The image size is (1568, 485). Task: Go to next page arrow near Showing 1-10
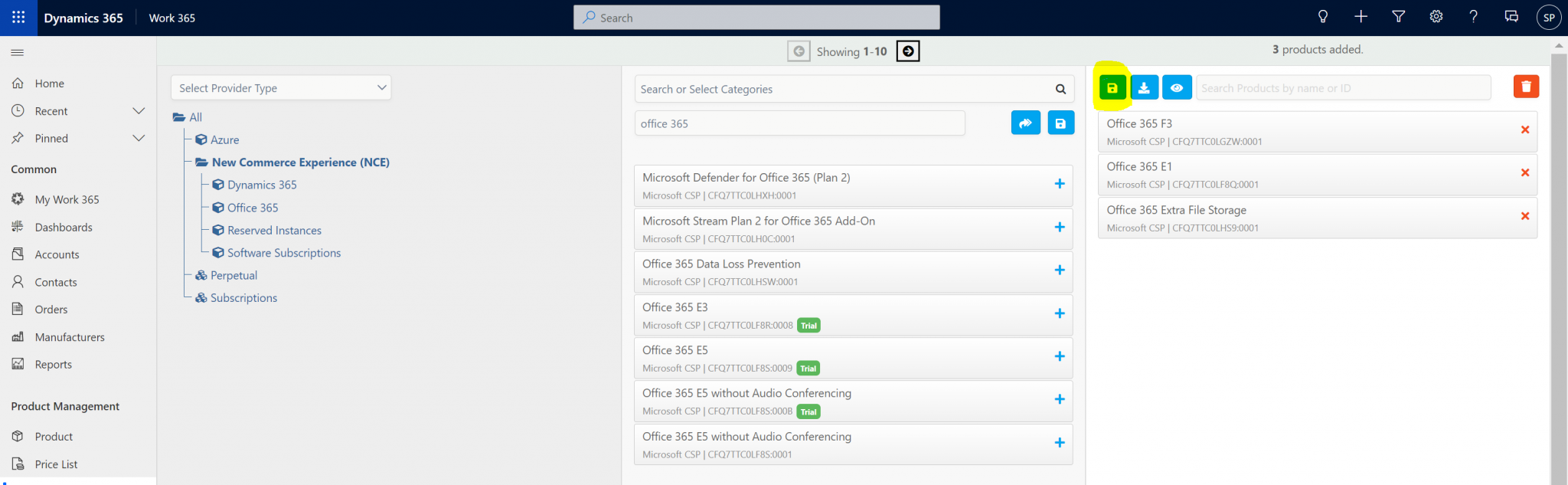click(908, 51)
